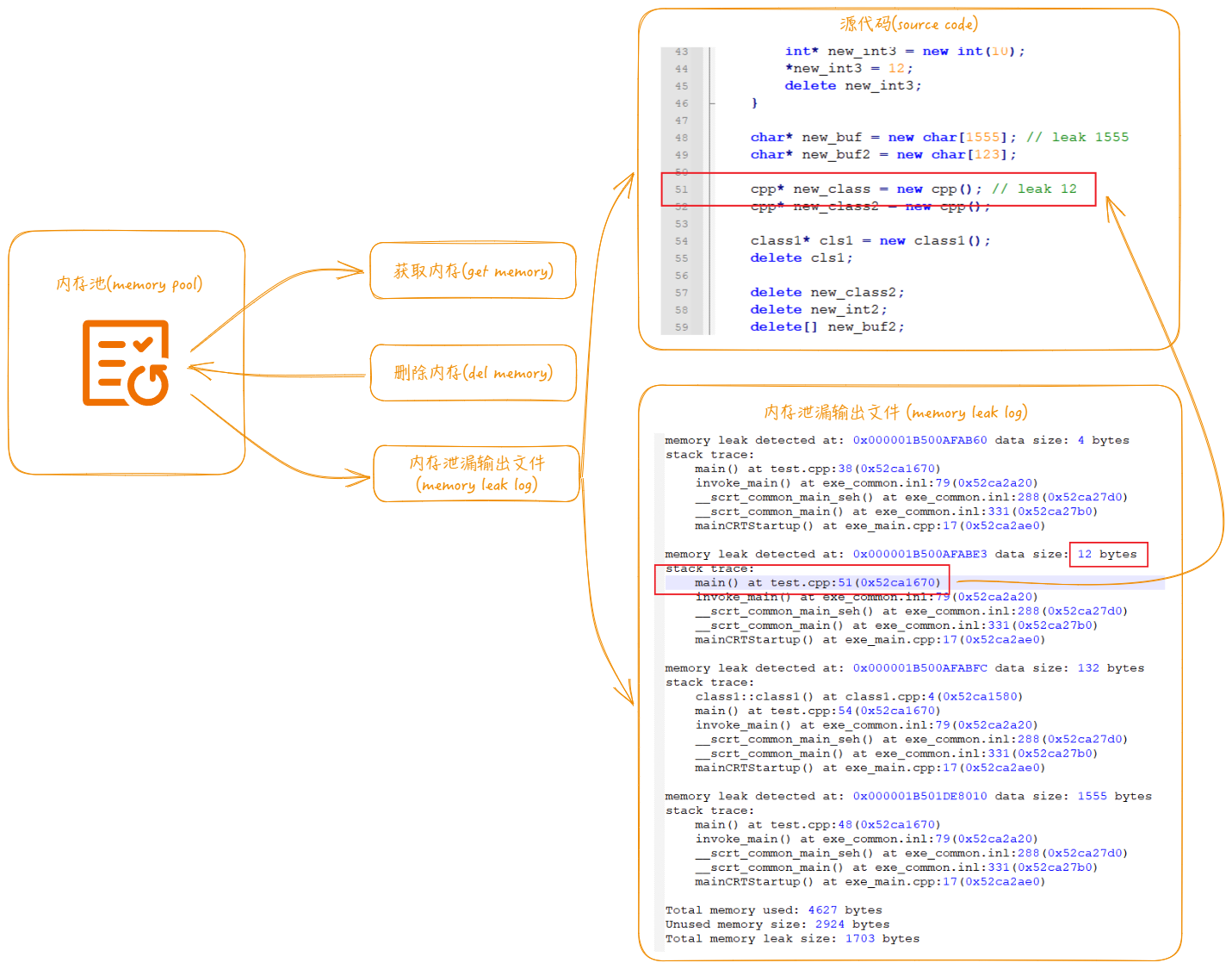
Task: Click leak address 0x000001B500AFAB60 in log
Action: (920, 440)
